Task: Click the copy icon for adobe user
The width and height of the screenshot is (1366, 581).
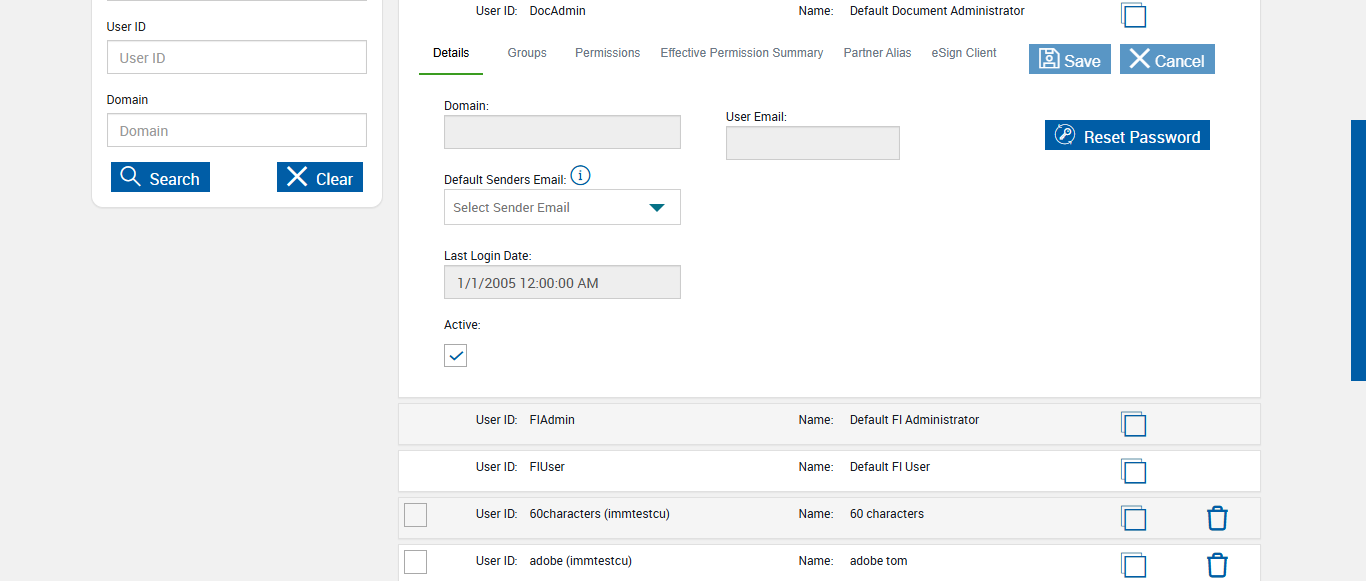Action: click(x=1133, y=565)
